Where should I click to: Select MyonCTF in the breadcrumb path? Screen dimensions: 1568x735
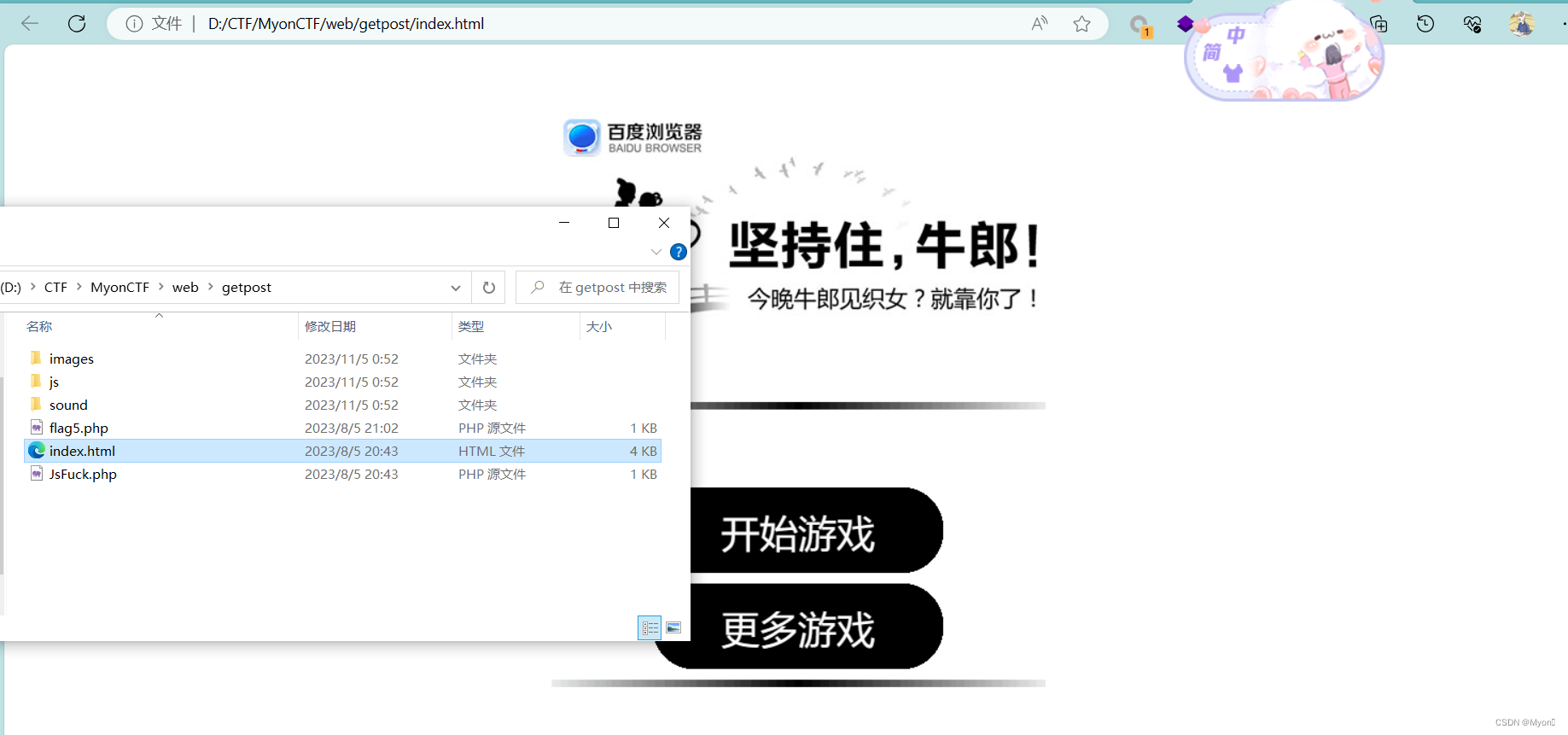pos(119,288)
